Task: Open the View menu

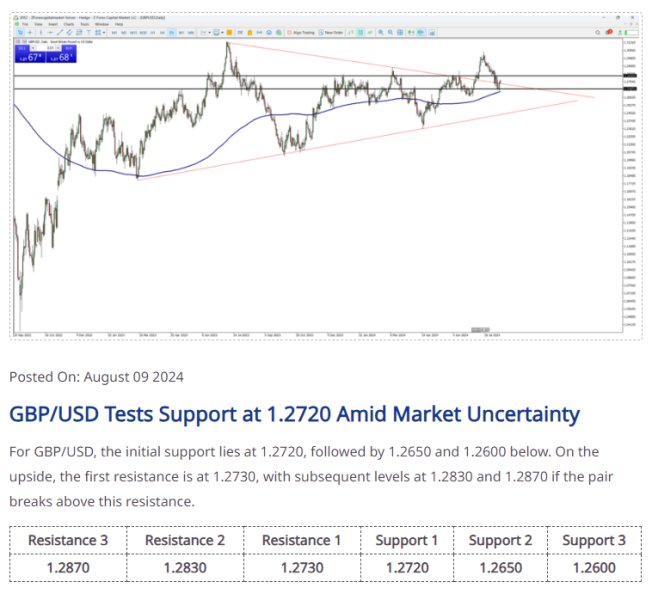Action: [38, 25]
